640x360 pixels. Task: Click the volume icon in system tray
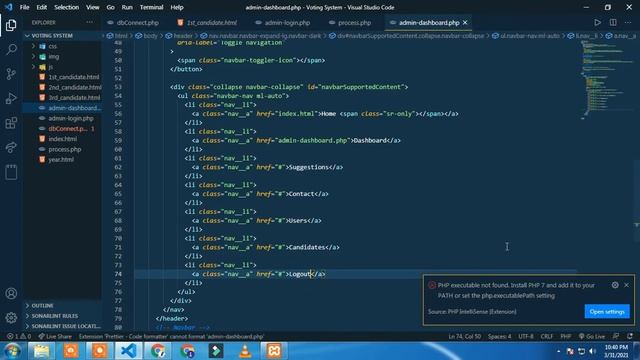coord(593,351)
